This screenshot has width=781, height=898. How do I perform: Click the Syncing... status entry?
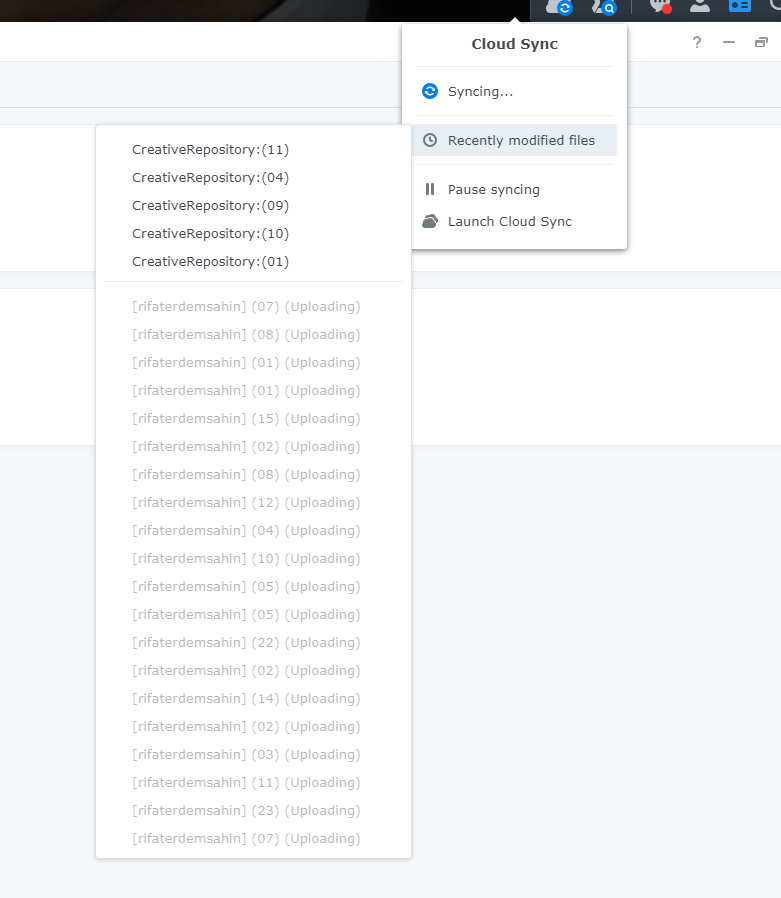tap(514, 92)
